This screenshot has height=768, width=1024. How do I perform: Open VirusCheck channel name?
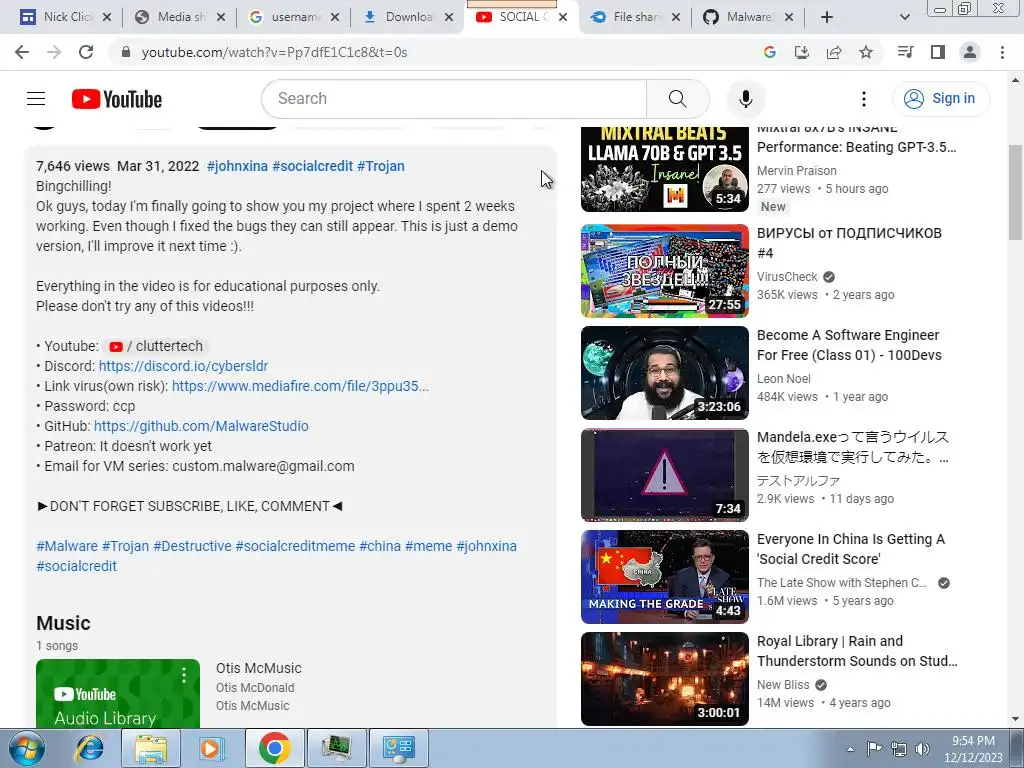pos(787,277)
